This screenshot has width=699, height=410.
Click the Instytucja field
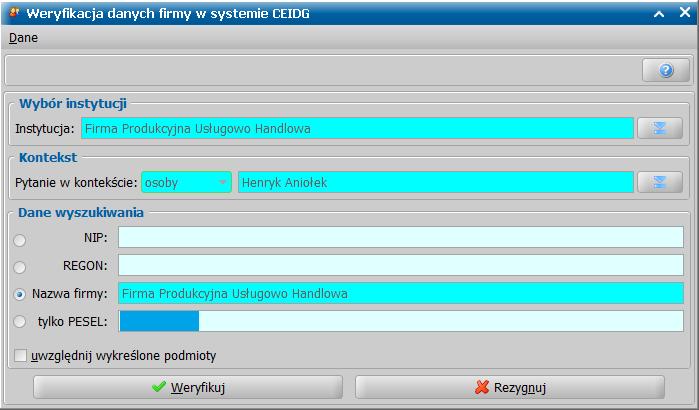coord(357,128)
